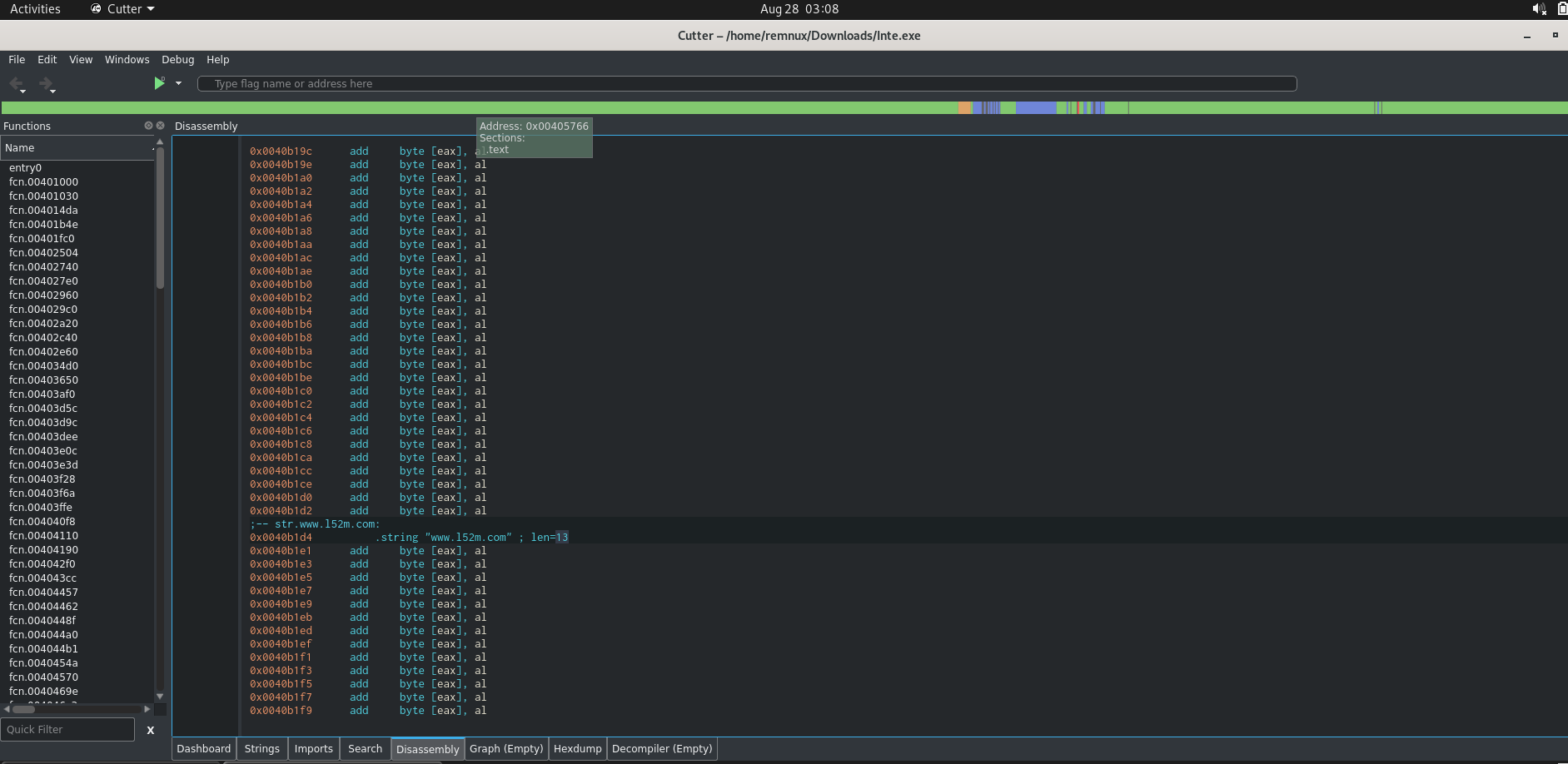
Task: Open the Activities overview
Action: (x=35, y=9)
